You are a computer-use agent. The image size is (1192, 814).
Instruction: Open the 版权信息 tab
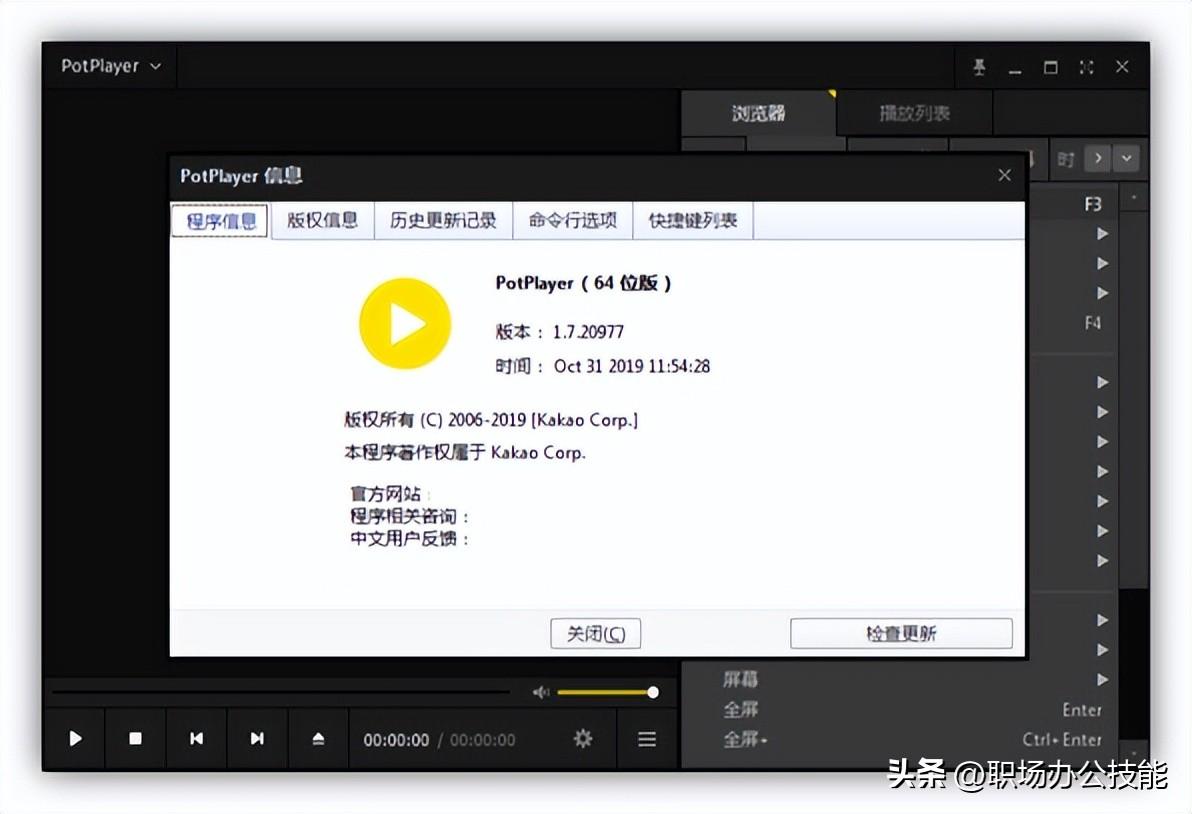pyautogui.click(x=322, y=220)
